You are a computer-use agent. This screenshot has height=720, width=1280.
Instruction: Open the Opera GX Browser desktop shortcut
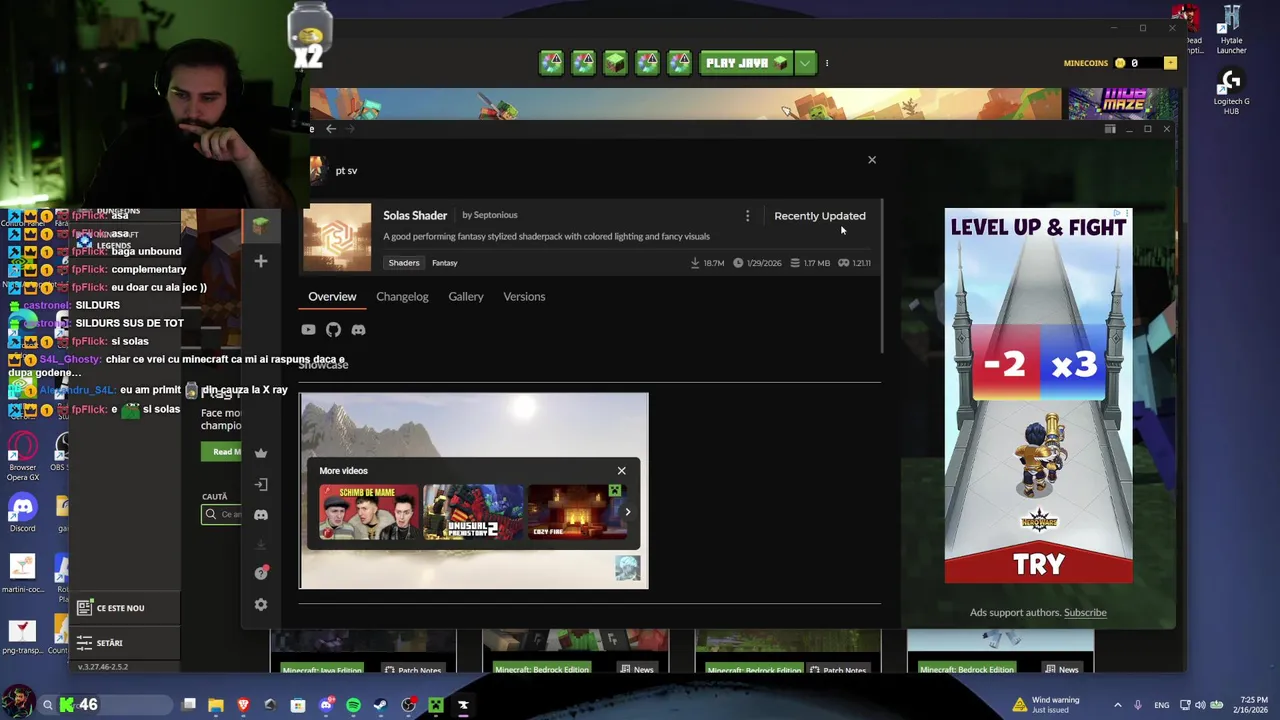point(23,458)
